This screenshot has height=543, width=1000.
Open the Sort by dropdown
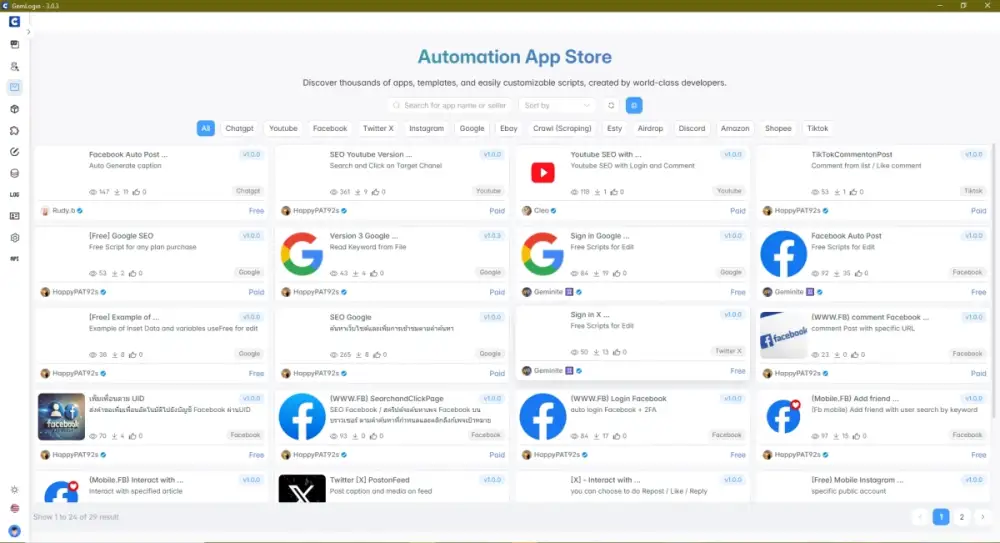tap(557, 105)
